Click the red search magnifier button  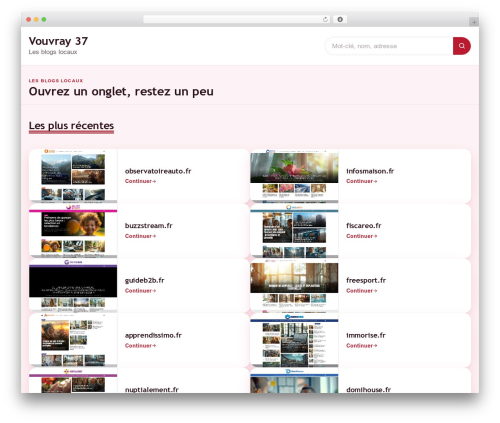pos(462,46)
